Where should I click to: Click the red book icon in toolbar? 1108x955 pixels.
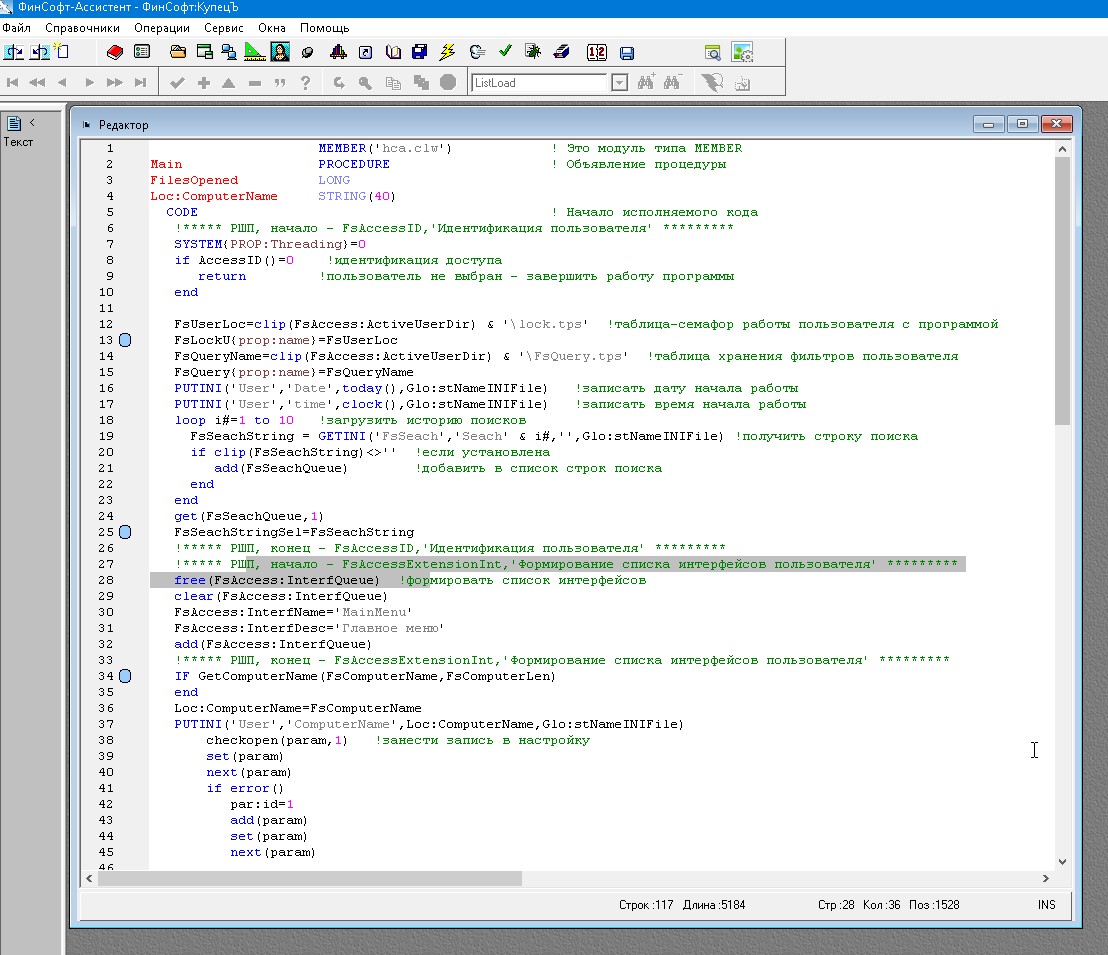[x=115, y=52]
